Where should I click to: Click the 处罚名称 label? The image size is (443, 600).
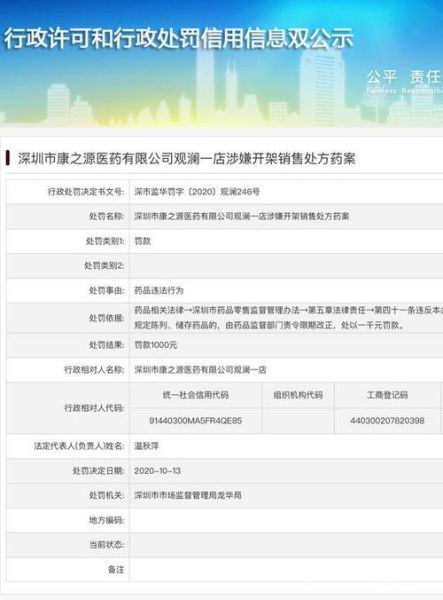tap(106, 216)
